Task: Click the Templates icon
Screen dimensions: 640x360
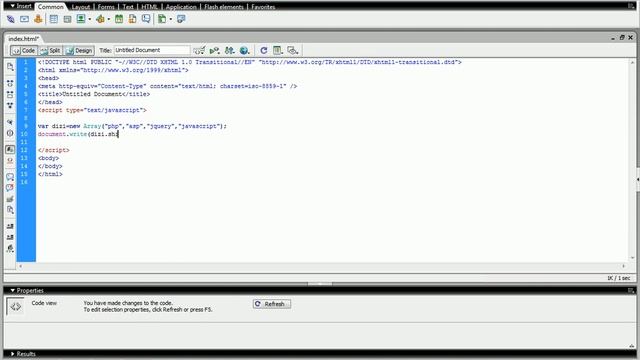Action: 162,19
